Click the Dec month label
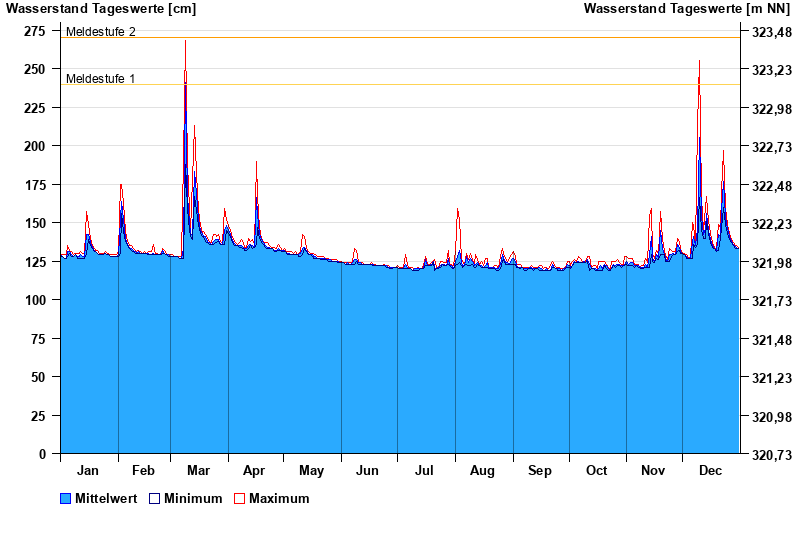 click(x=710, y=471)
